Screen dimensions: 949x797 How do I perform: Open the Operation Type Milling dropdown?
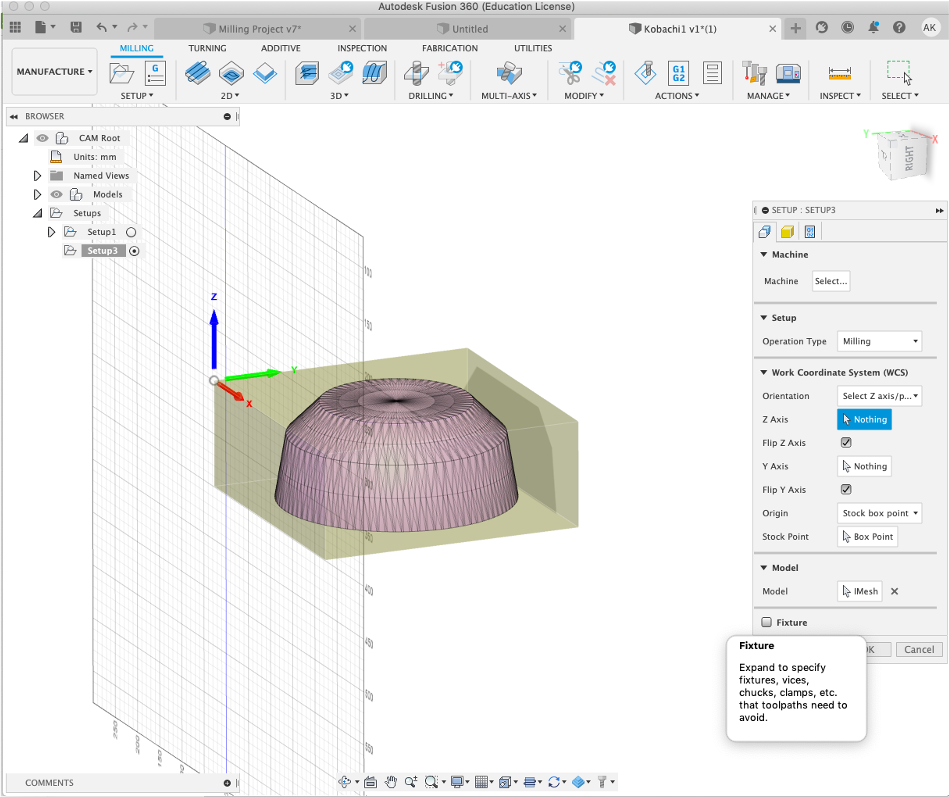click(x=879, y=341)
